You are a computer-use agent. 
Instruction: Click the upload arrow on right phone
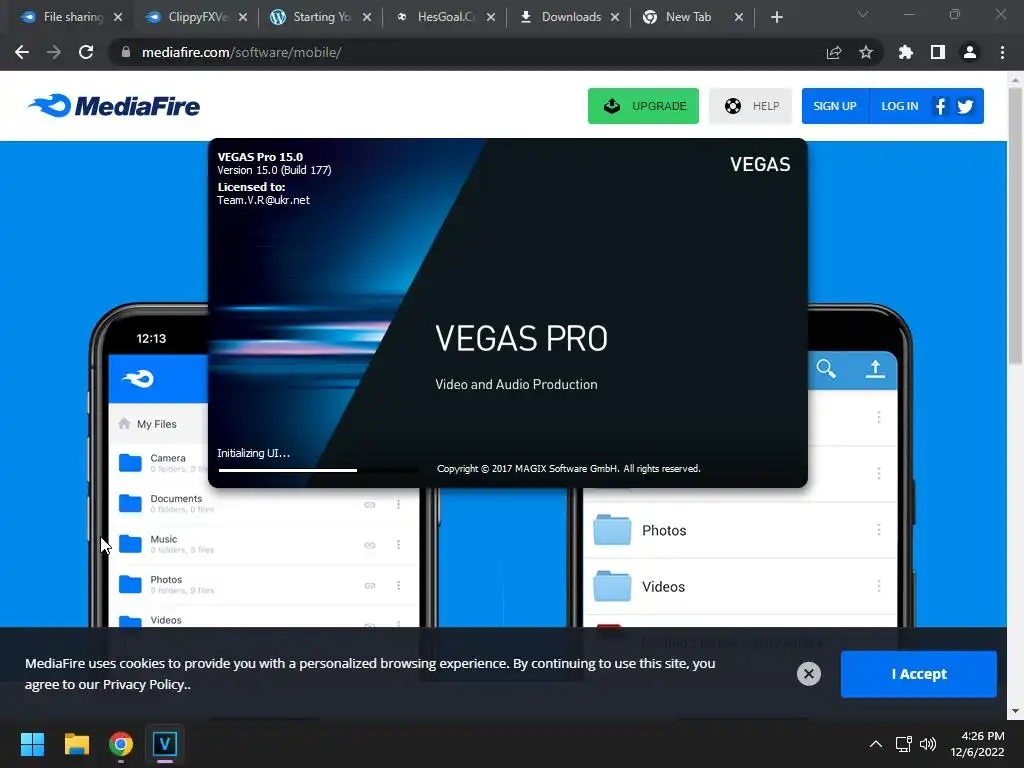tap(875, 369)
